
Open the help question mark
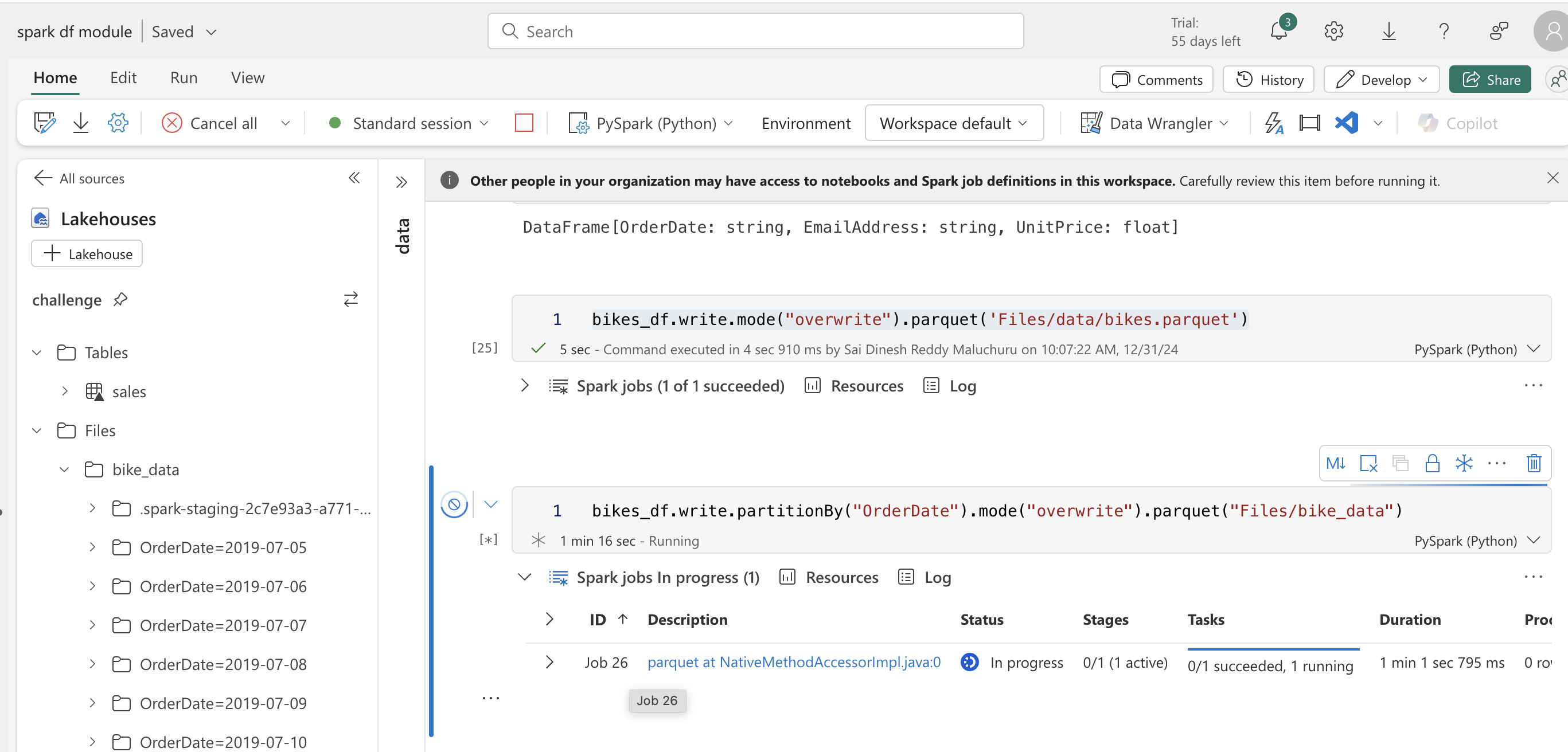(x=1444, y=31)
